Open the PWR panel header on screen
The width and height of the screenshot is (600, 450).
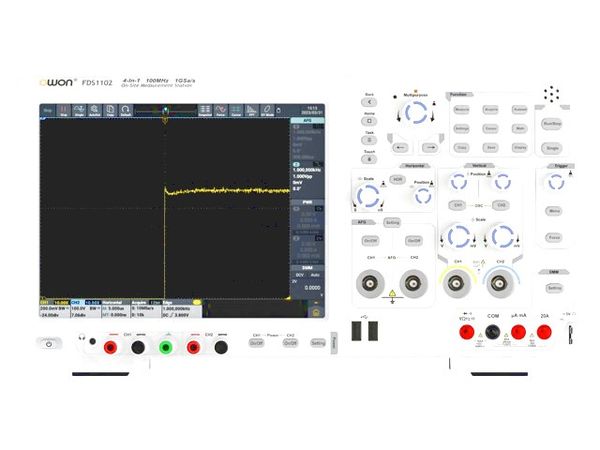coord(307,202)
